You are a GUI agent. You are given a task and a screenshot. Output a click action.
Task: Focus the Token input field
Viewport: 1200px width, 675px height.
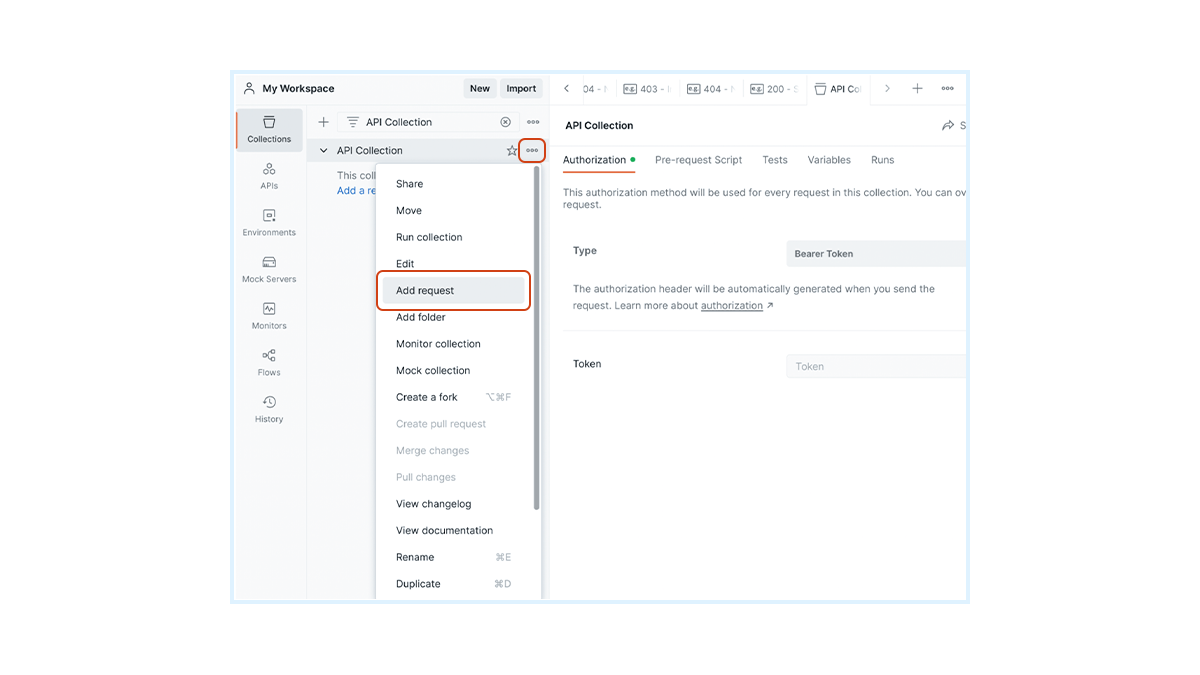875,367
